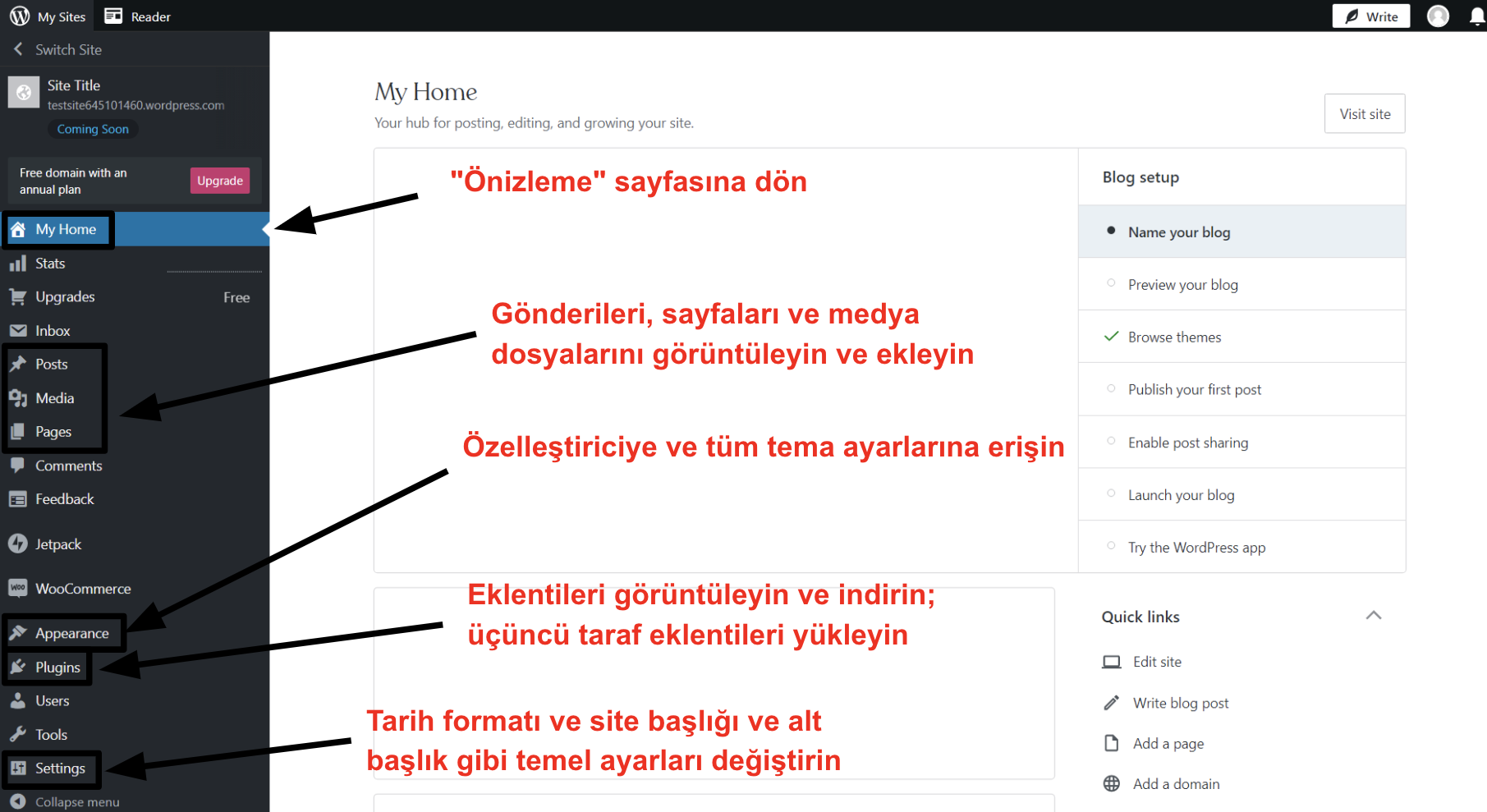Click the Inbox envelope icon

coord(18,331)
